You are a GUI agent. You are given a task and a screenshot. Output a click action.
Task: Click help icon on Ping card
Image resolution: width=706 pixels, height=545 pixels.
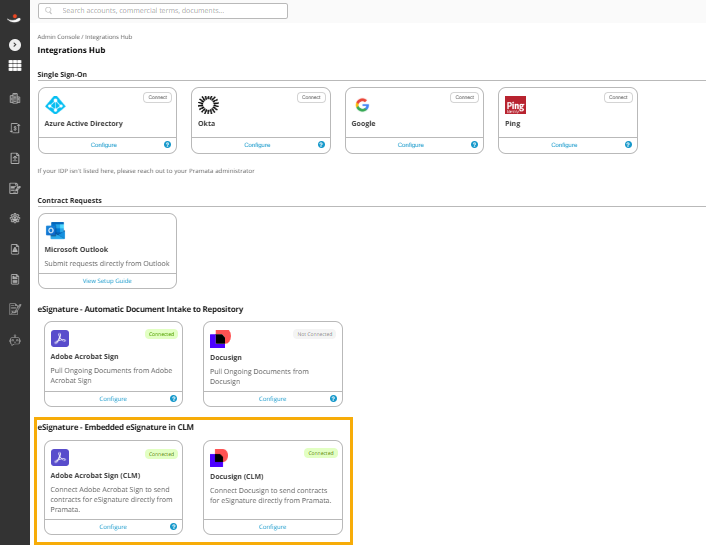[x=628, y=145]
